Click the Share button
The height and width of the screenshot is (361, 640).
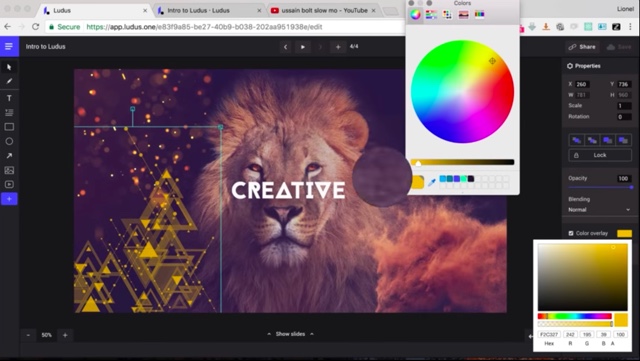tap(582, 47)
